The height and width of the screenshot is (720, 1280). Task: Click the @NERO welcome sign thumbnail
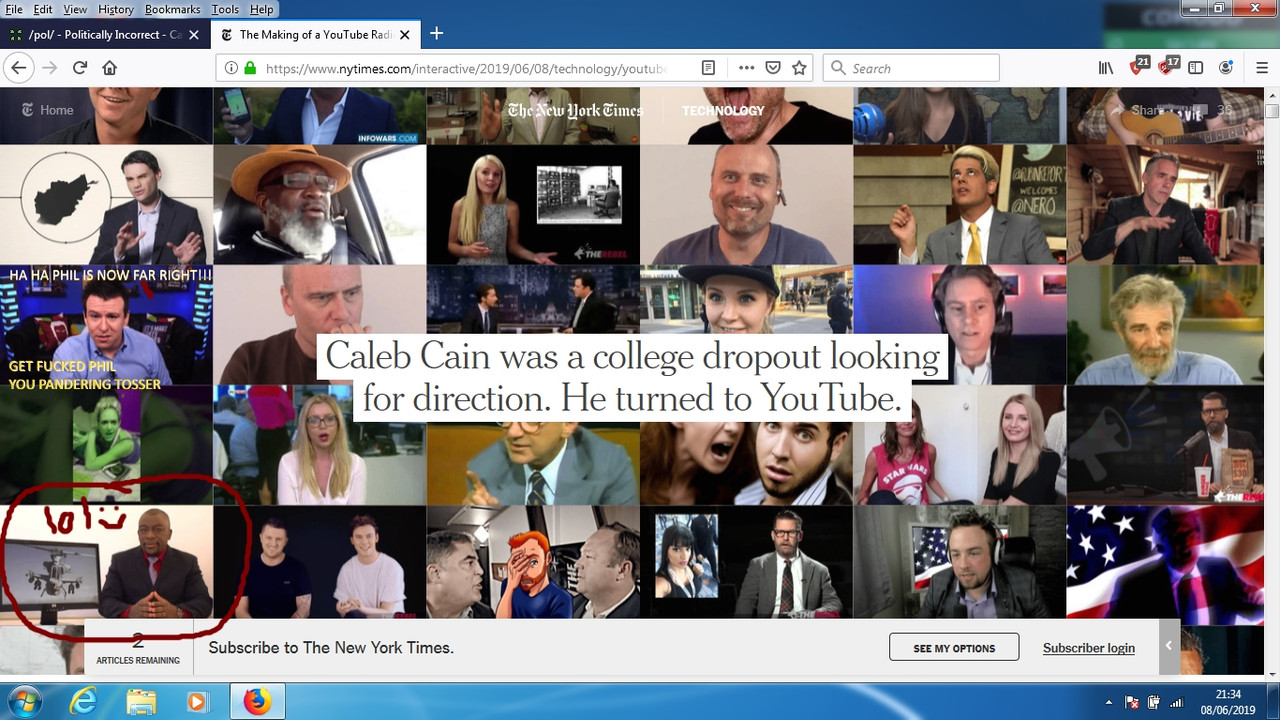pos(959,205)
